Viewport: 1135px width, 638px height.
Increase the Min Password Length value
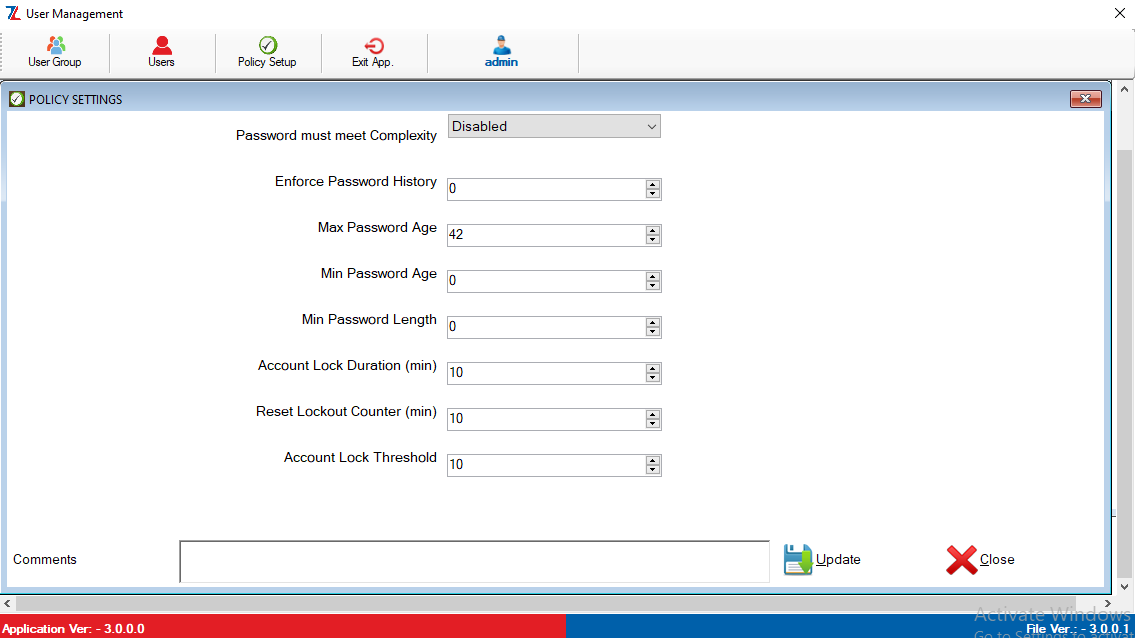coord(653,323)
